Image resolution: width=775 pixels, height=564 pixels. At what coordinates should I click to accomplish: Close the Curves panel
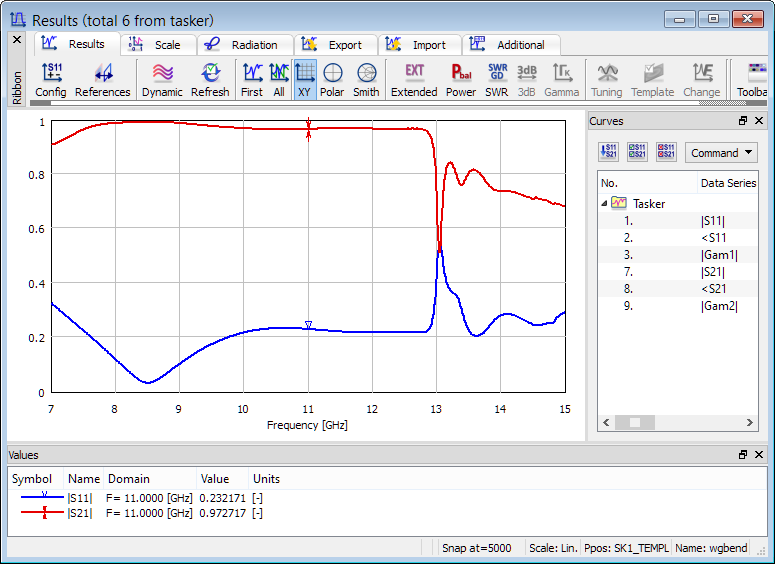coord(761,121)
